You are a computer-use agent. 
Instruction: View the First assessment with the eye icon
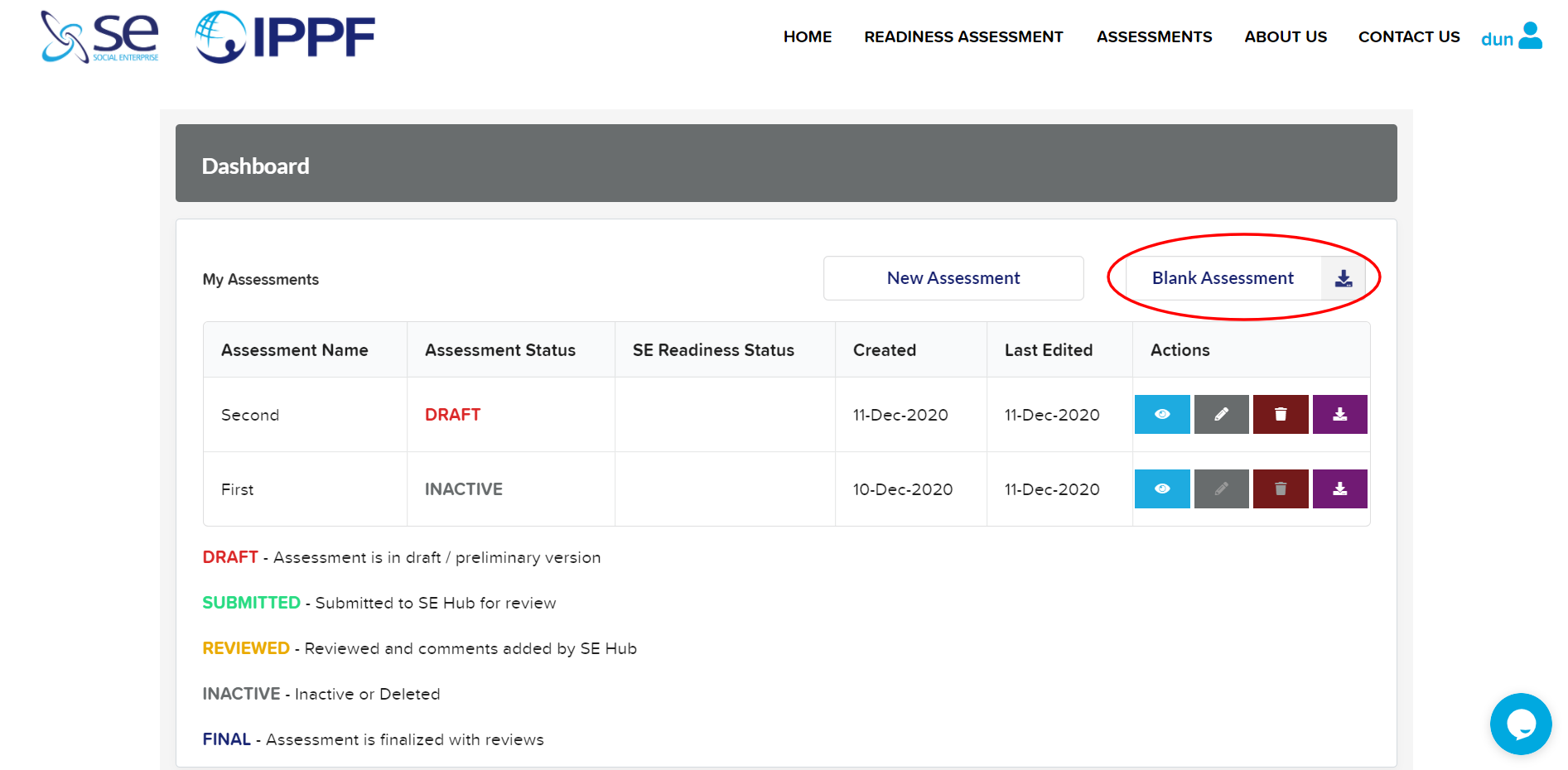click(1162, 488)
